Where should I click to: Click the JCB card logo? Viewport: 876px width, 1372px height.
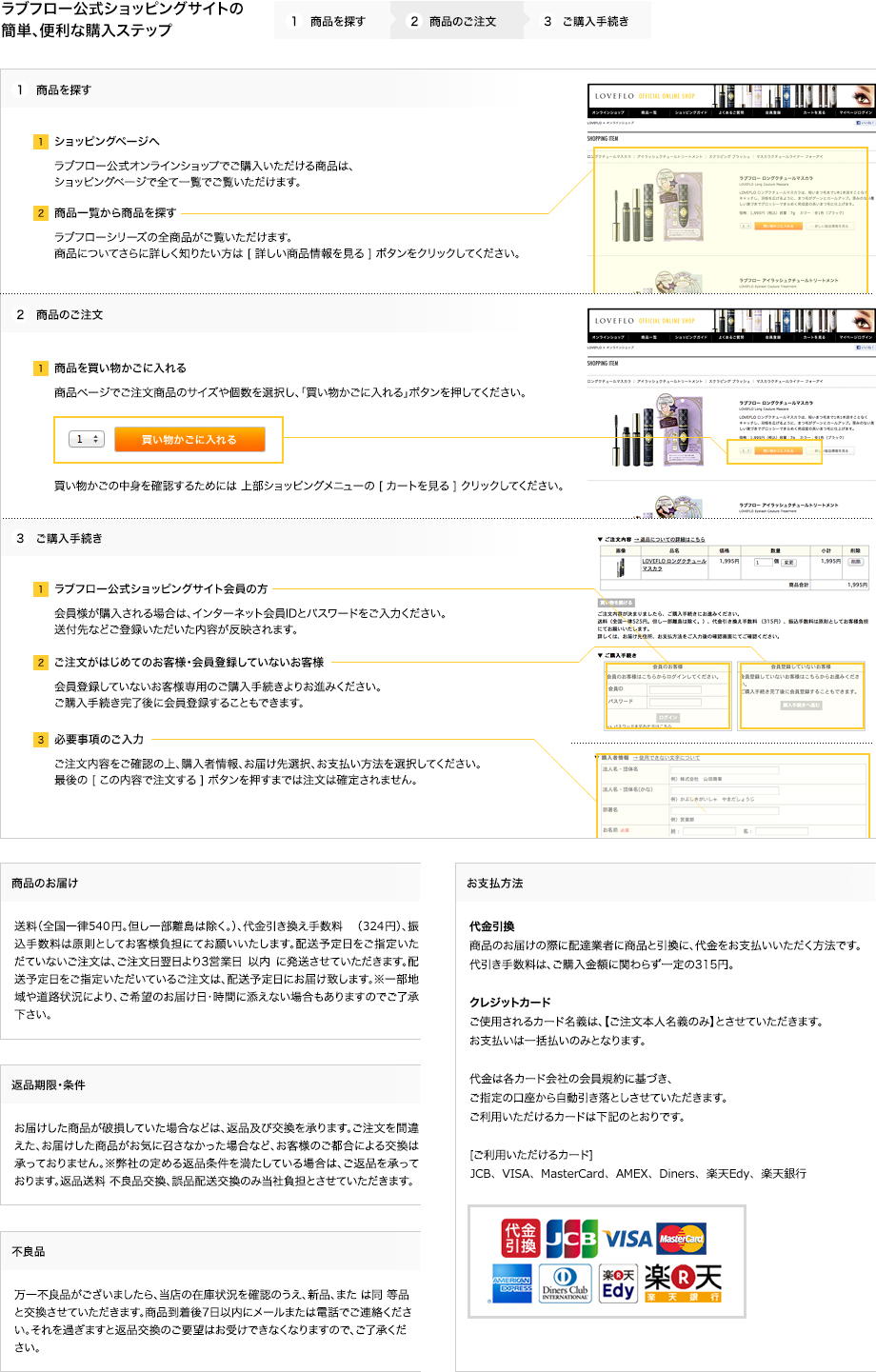click(x=571, y=1239)
